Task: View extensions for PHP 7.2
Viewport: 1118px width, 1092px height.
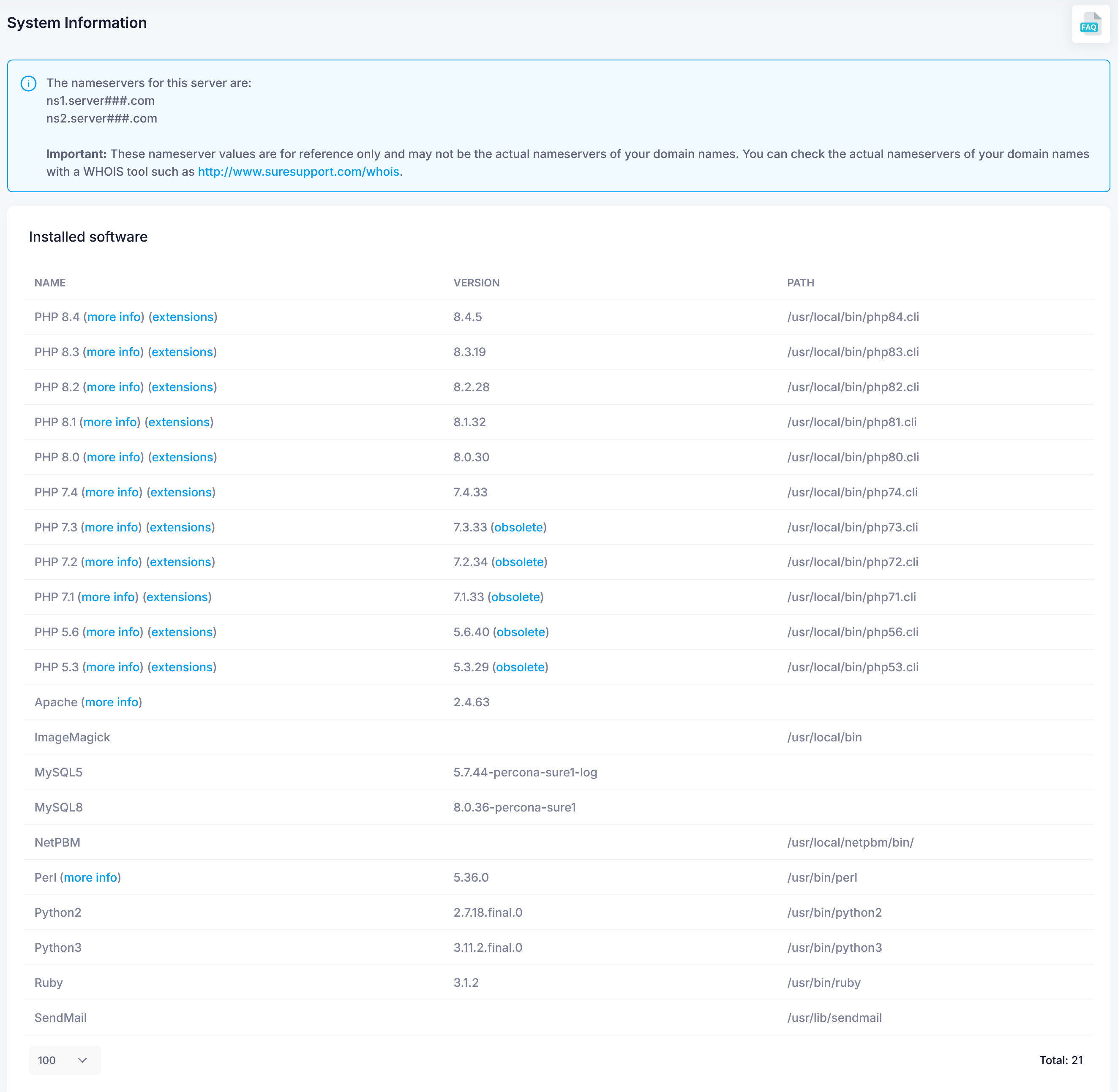Action: point(181,561)
